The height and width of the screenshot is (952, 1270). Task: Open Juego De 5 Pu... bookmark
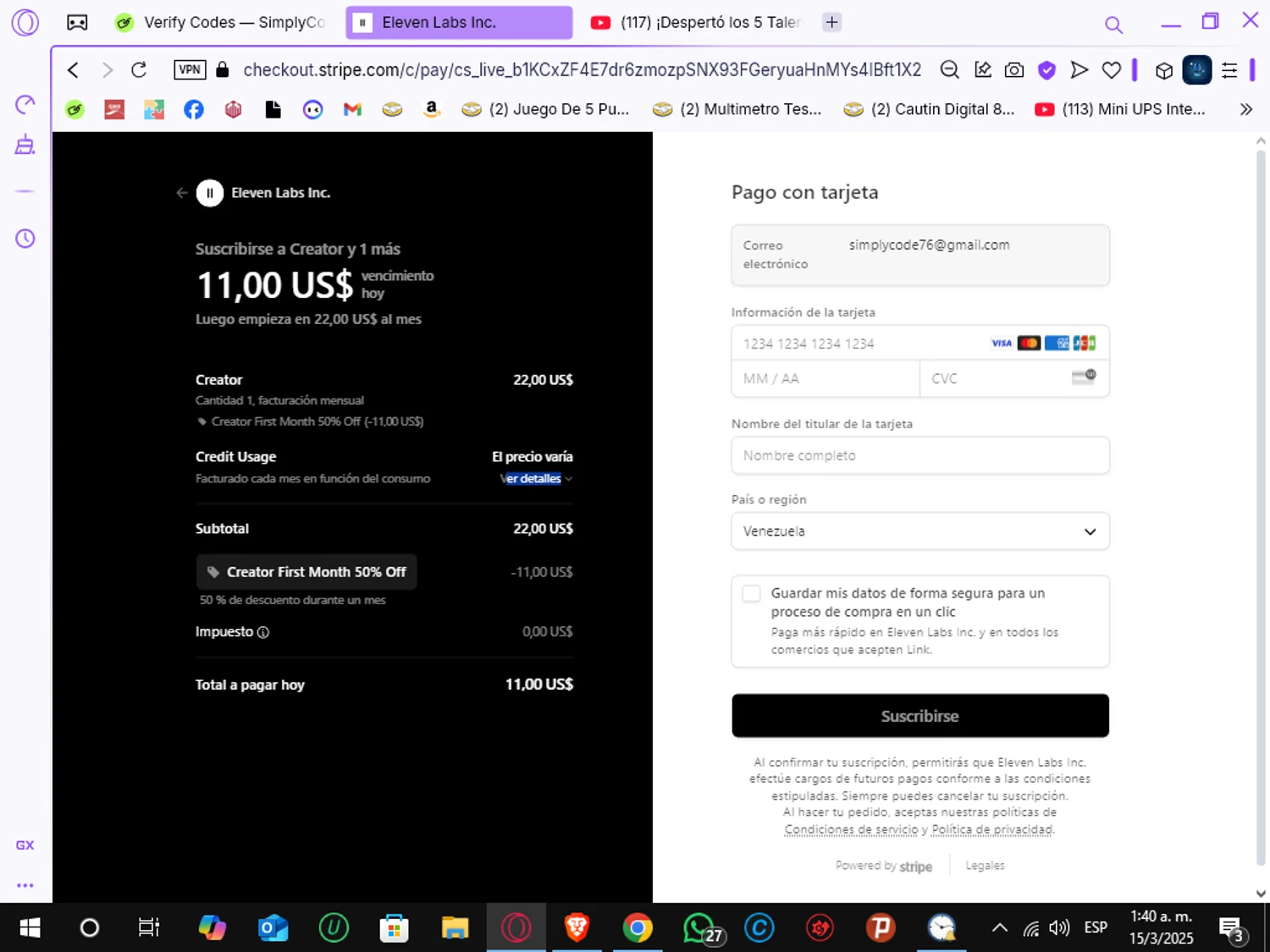click(546, 109)
